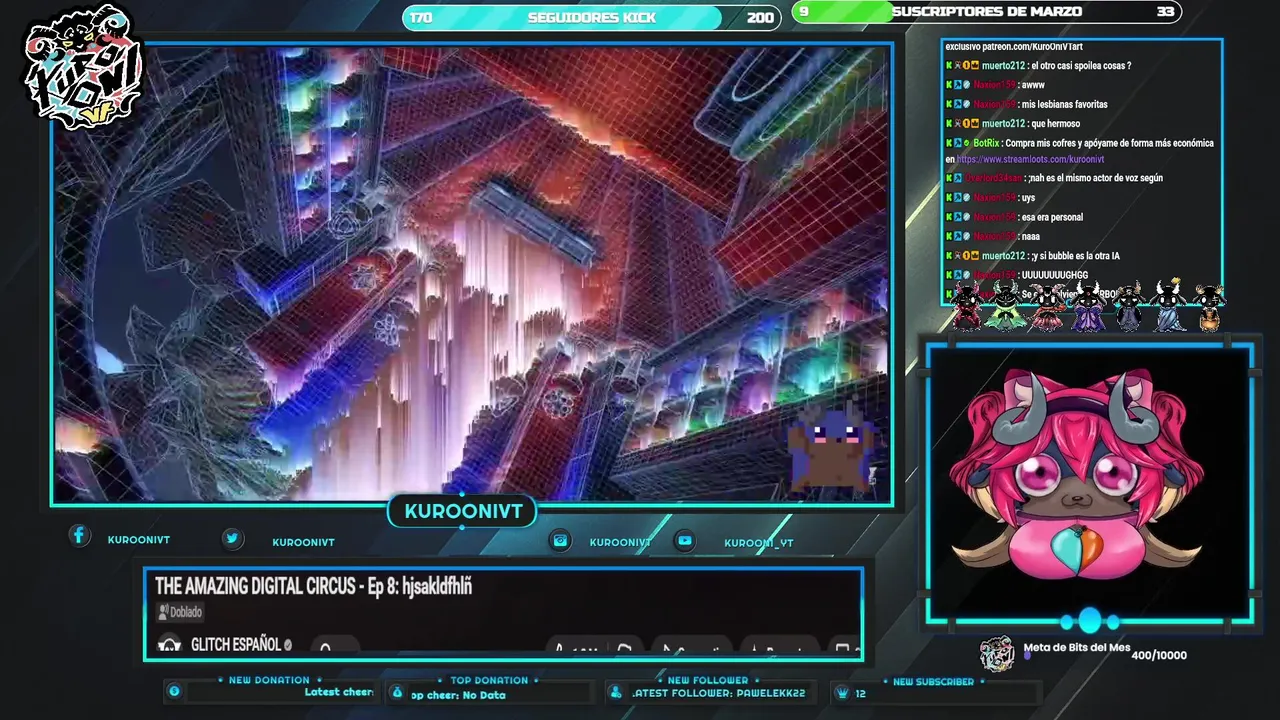Click the BotRix username in chat

[986, 143]
